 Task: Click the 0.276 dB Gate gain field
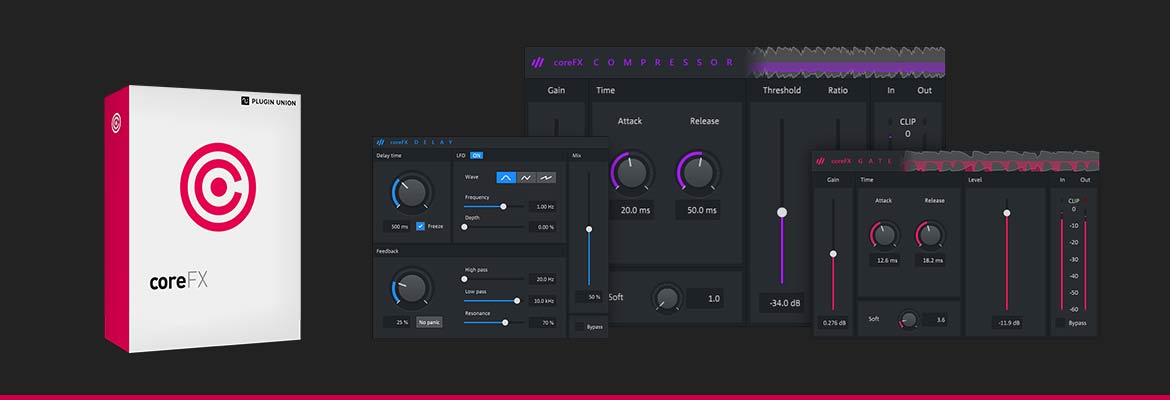[833, 323]
